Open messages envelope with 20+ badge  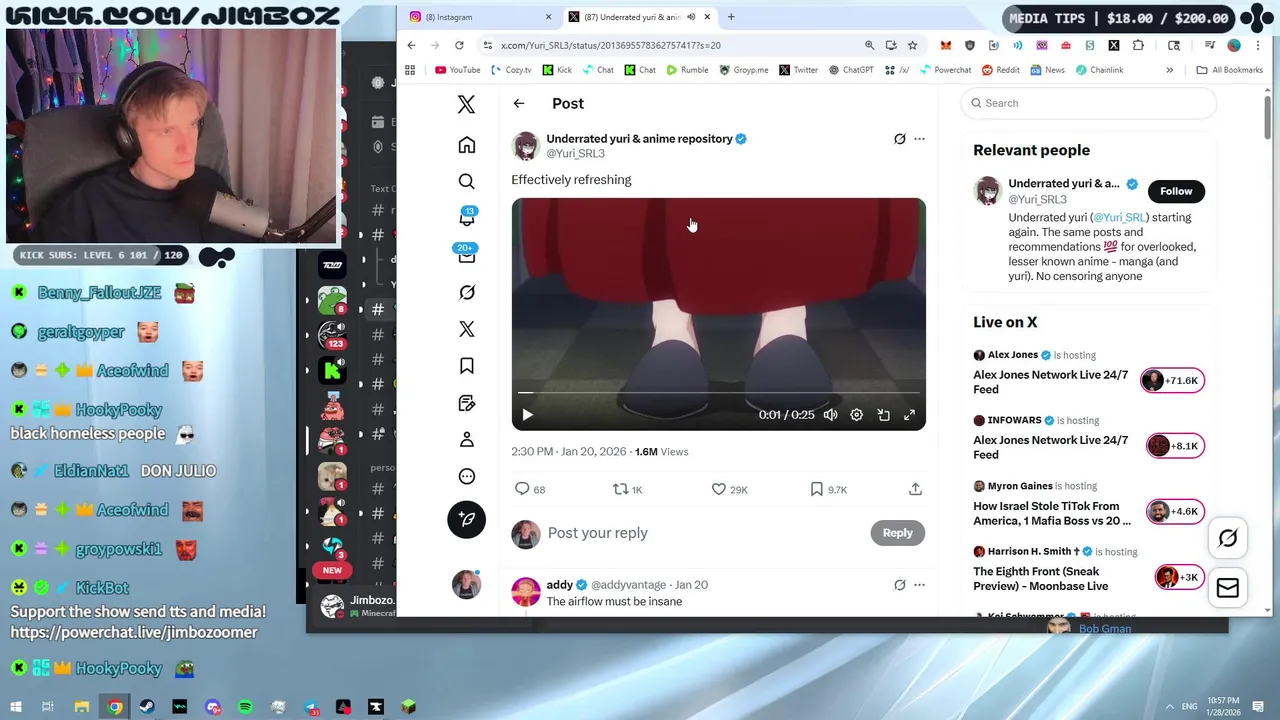[466, 255]
